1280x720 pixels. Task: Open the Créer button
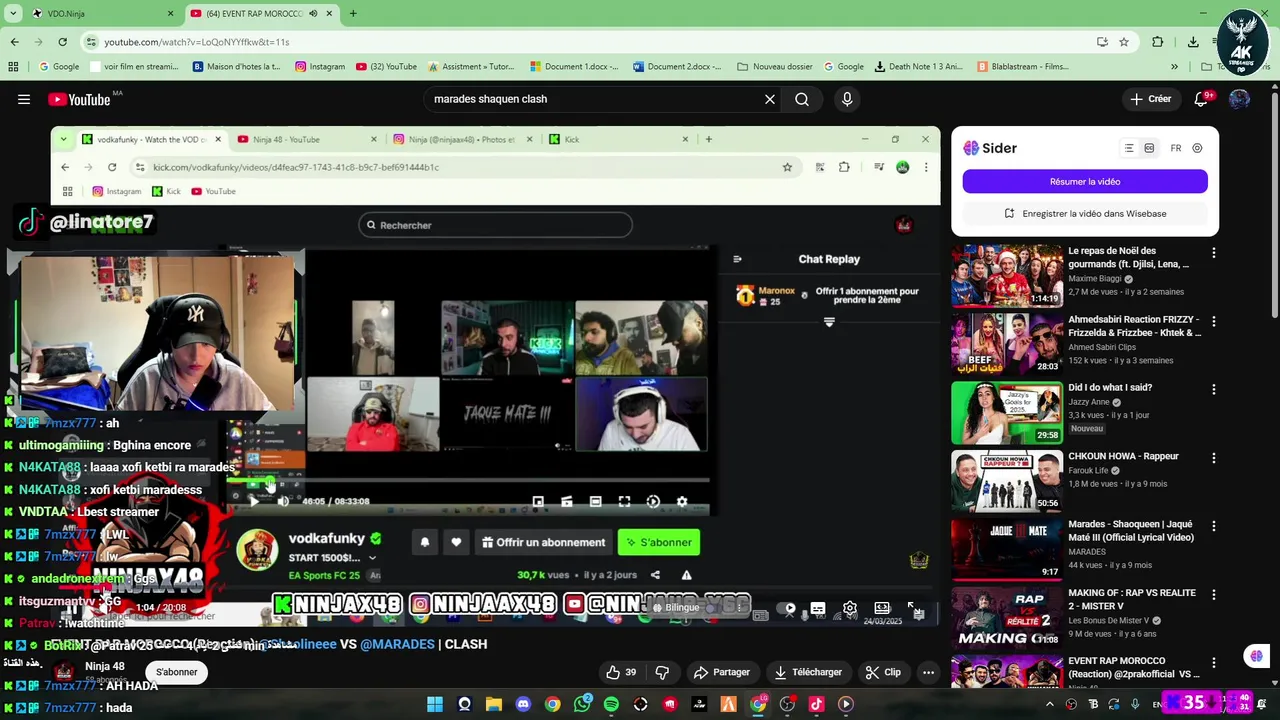coord(1151,99)
